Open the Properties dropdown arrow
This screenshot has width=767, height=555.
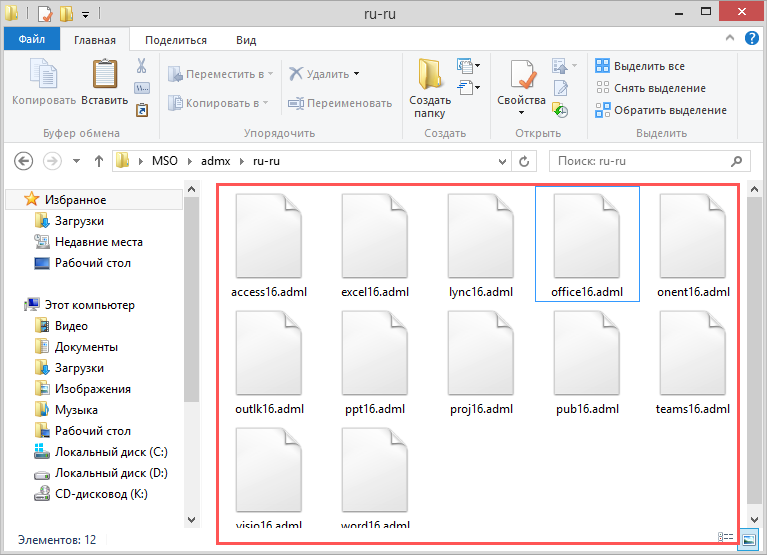coord(521,112)
